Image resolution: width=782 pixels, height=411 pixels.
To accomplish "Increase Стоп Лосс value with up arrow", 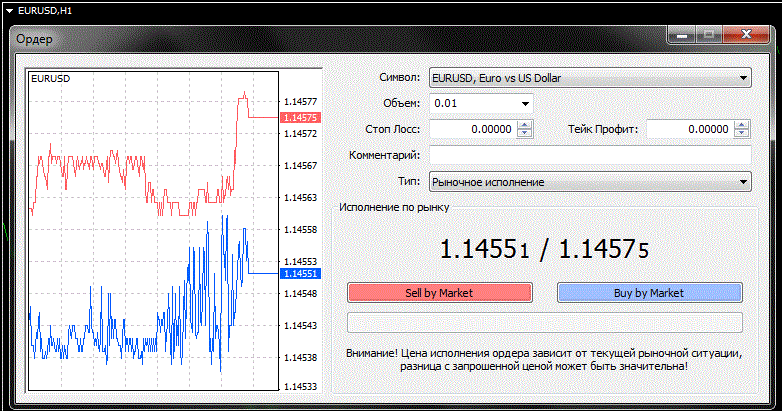I will coord(527,125).
